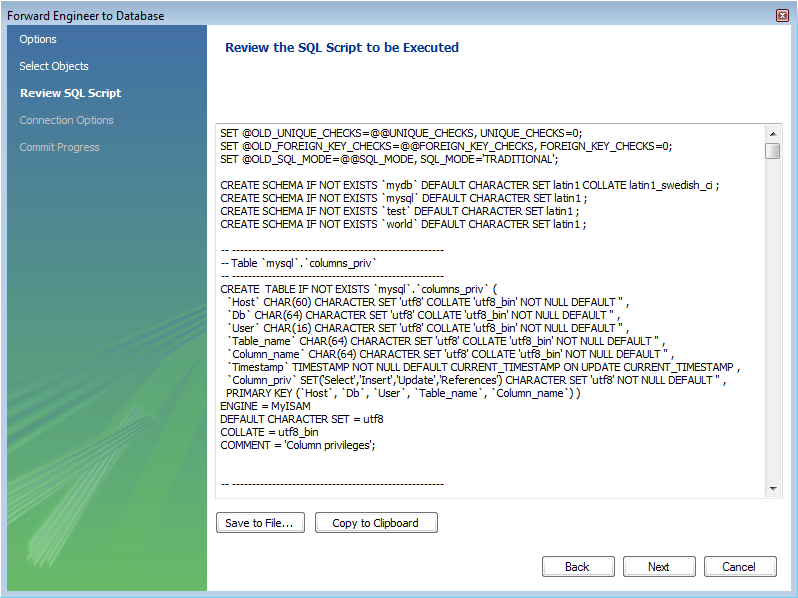This screenshot has height=598, width=798.
Task: Proceed by clicking Next
Action: (x=658, y=567)
